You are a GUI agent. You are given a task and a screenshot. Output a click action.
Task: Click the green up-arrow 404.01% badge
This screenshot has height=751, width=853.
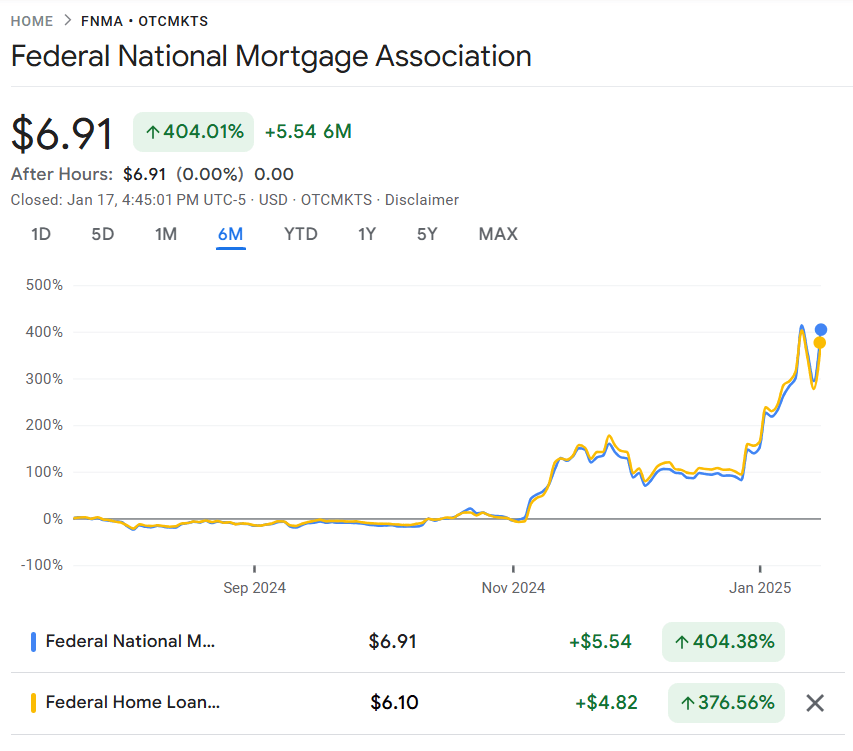pos(192,131)
